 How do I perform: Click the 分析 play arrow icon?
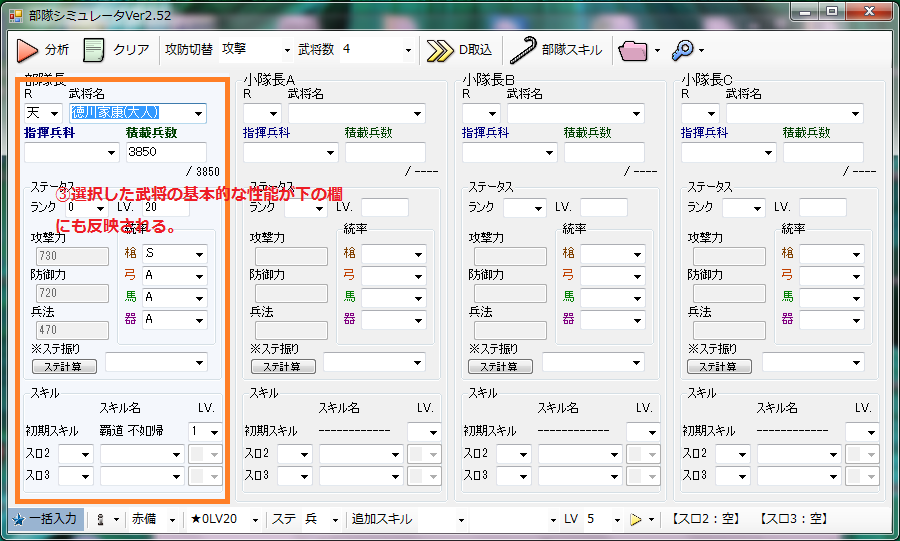click(26, 50)
